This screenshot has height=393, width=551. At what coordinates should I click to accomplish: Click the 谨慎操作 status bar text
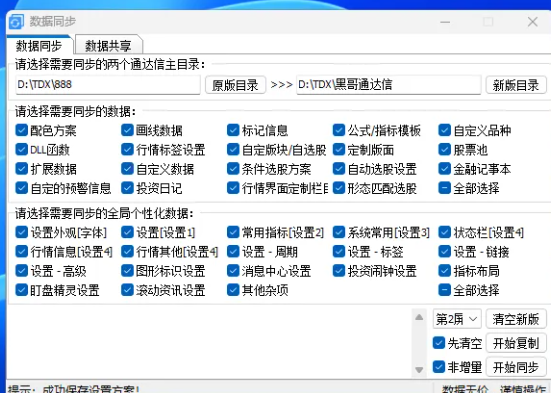tap(523, 389)
